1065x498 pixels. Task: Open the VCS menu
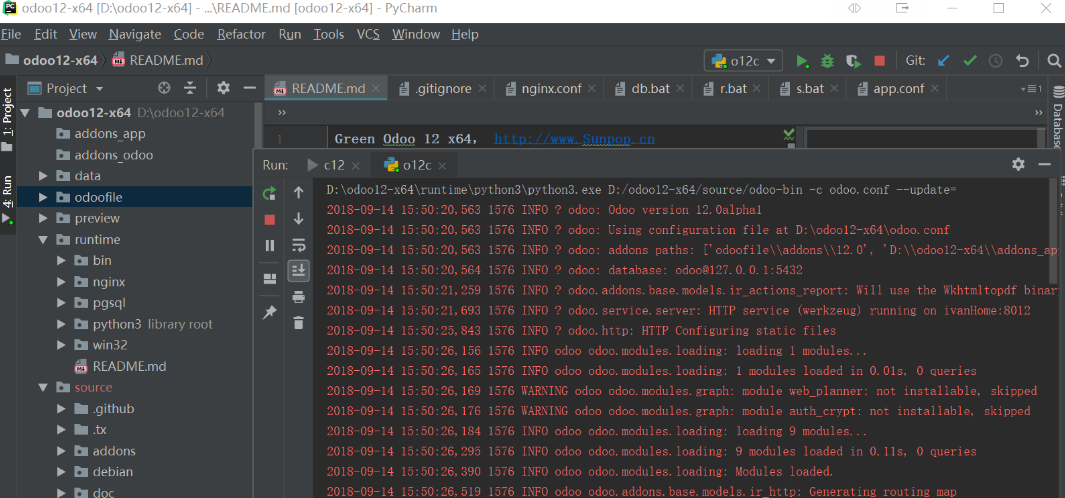(x=368, y=34)
